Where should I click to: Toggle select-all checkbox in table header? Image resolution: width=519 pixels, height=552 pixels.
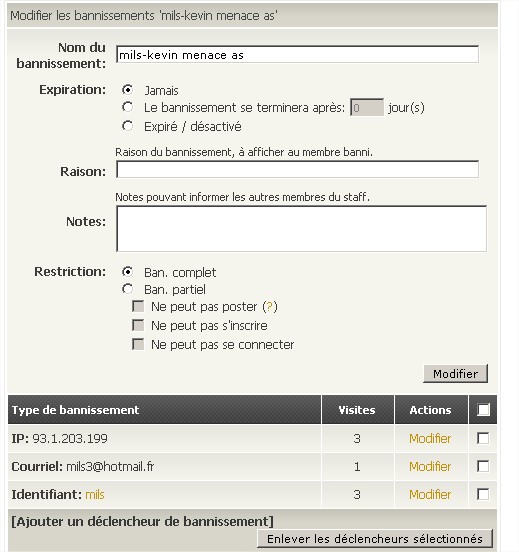(483, 410)
